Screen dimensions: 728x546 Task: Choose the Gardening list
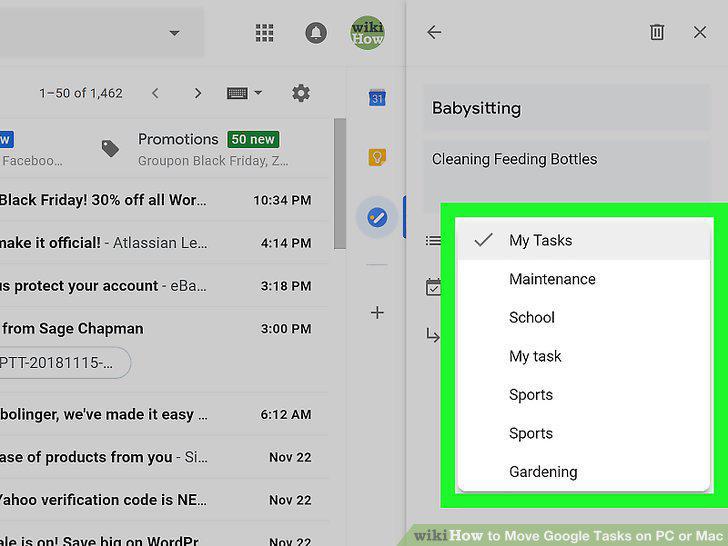point(584,472)
